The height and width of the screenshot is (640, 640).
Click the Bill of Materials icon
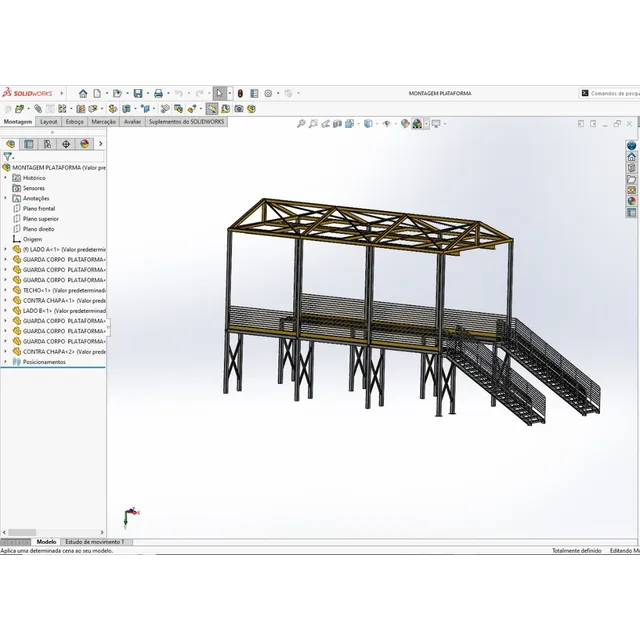(x=178, y=109)
